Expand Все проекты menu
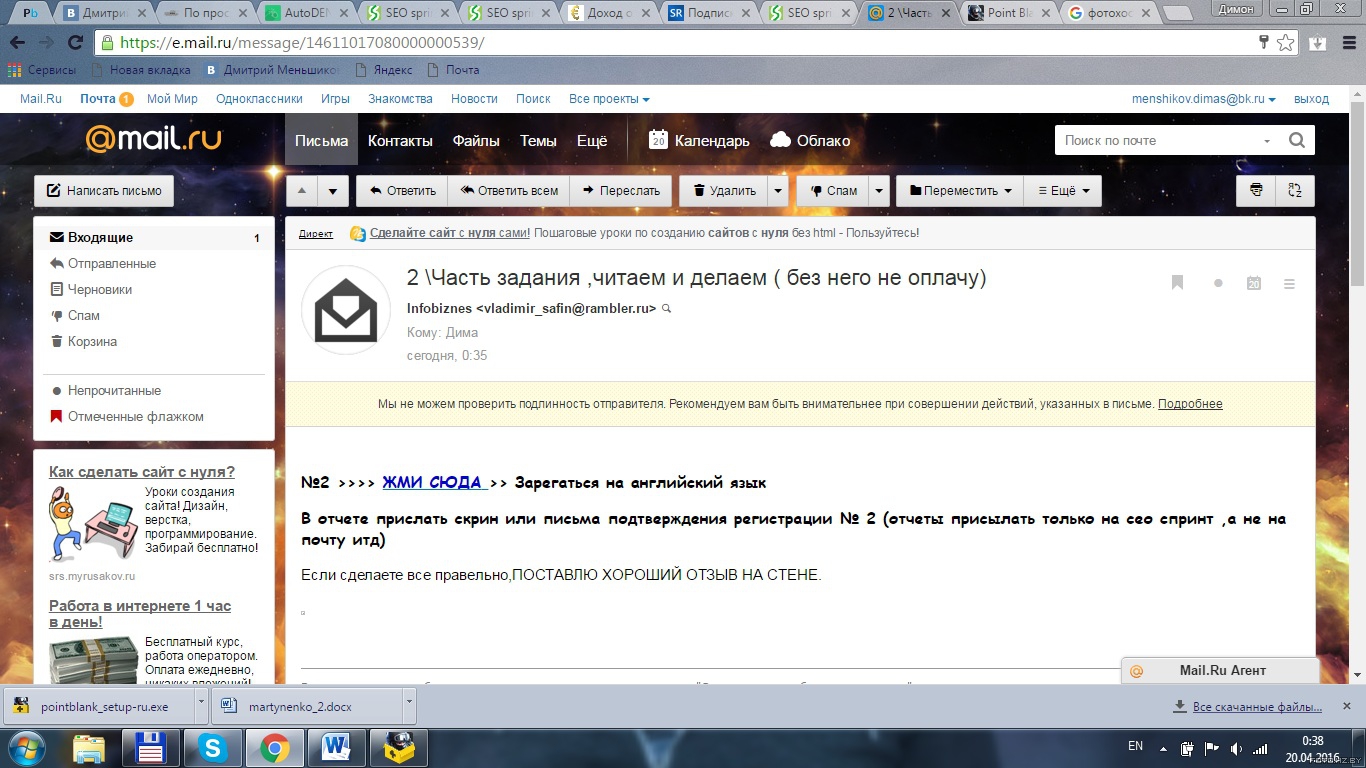 (609, 99)
